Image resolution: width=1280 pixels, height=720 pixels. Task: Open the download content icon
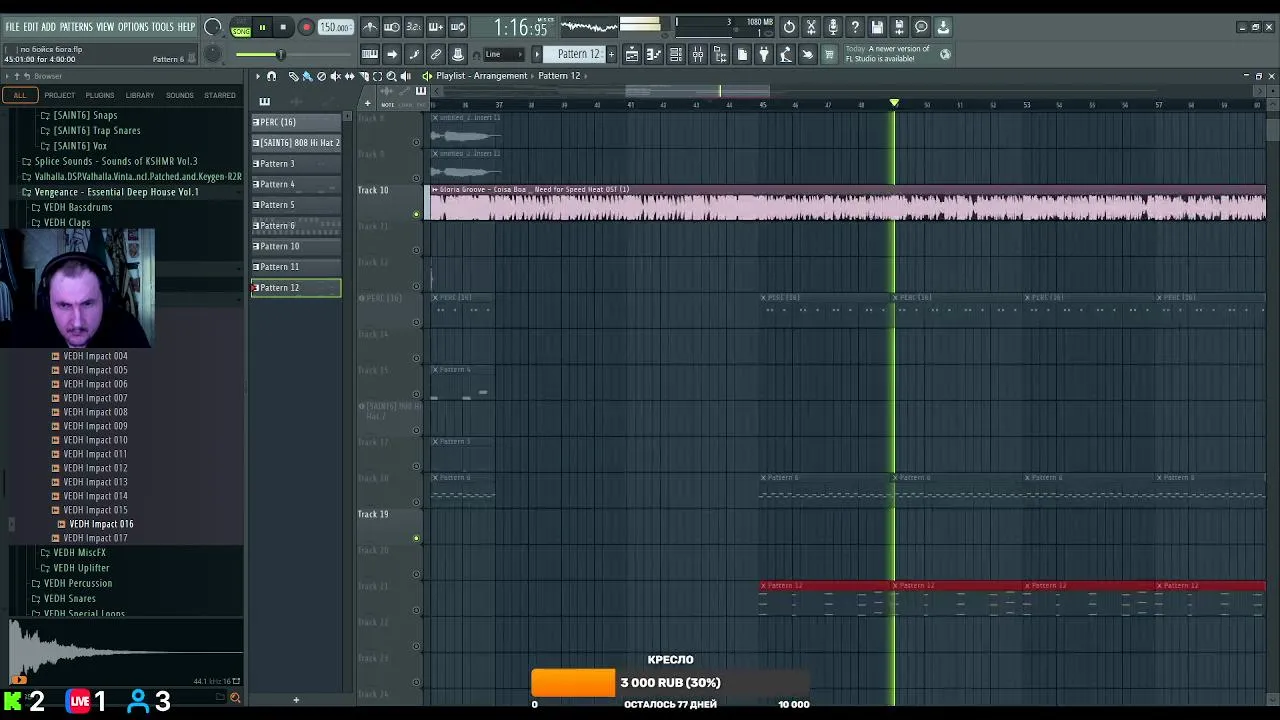[x=943, y=27]
